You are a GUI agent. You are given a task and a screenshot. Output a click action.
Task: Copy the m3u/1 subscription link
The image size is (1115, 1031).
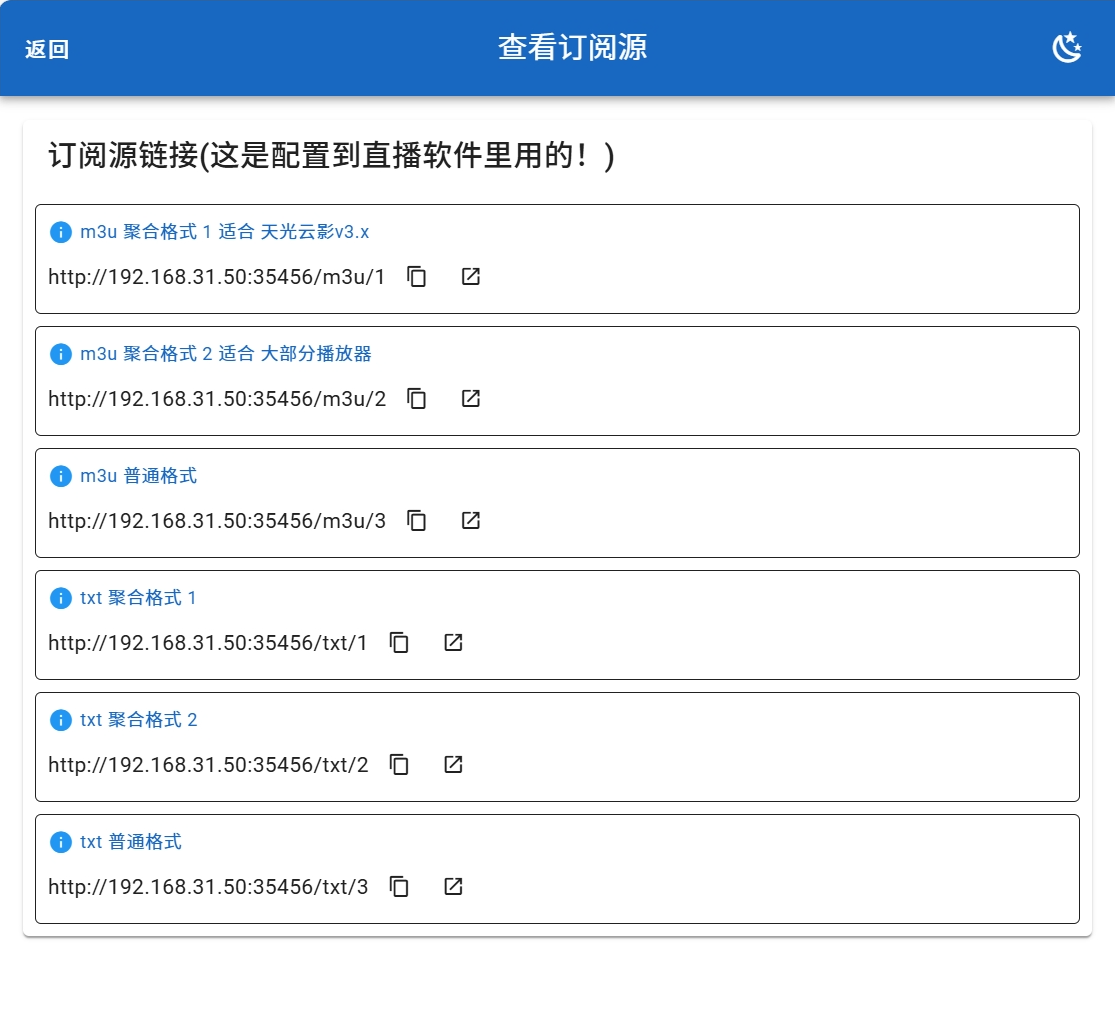tap(417, 277)
